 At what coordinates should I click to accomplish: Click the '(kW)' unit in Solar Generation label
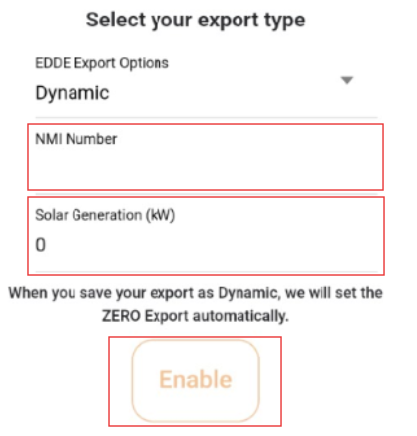(x=160, y=215)
